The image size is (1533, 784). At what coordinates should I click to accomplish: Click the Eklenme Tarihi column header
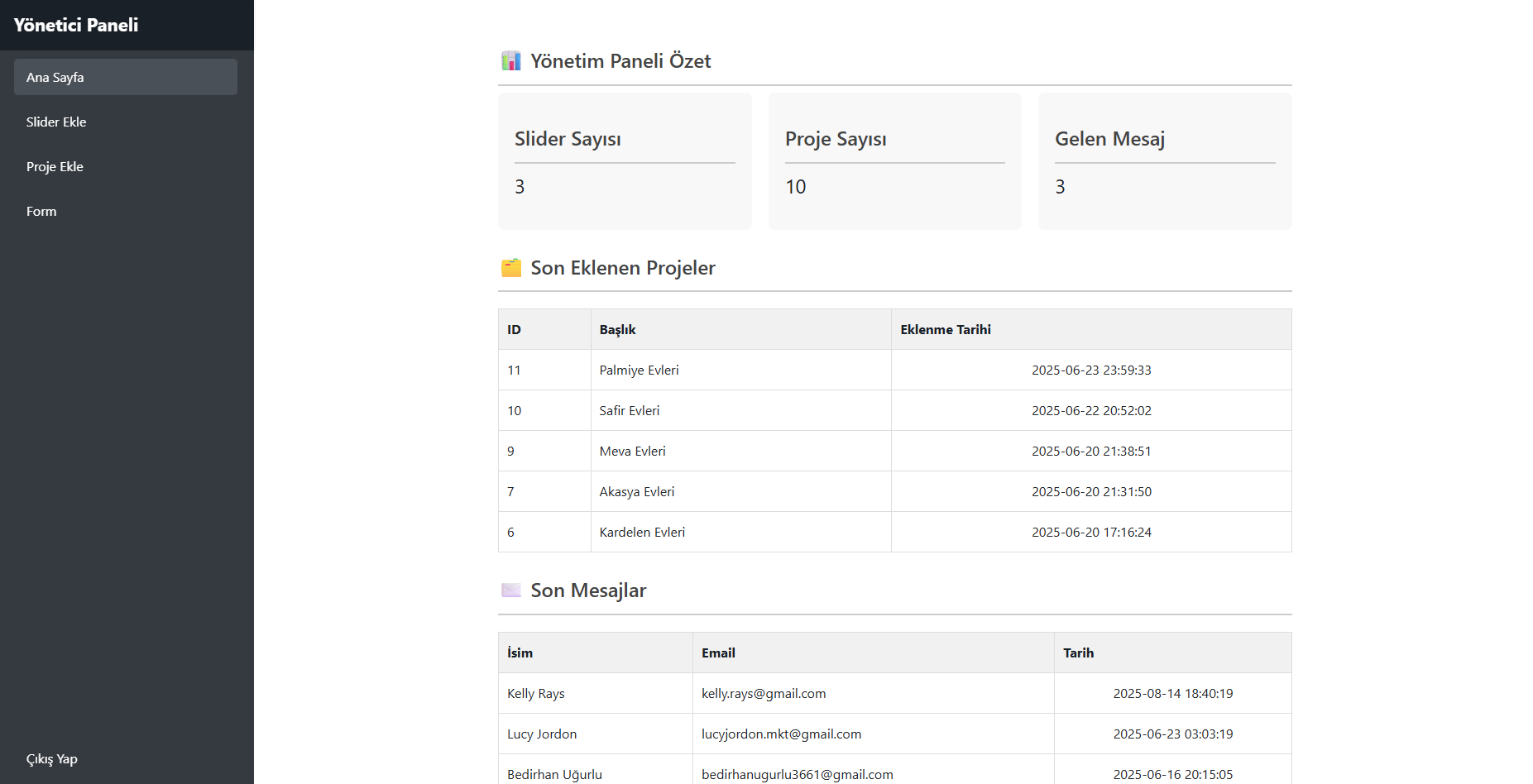946,329
